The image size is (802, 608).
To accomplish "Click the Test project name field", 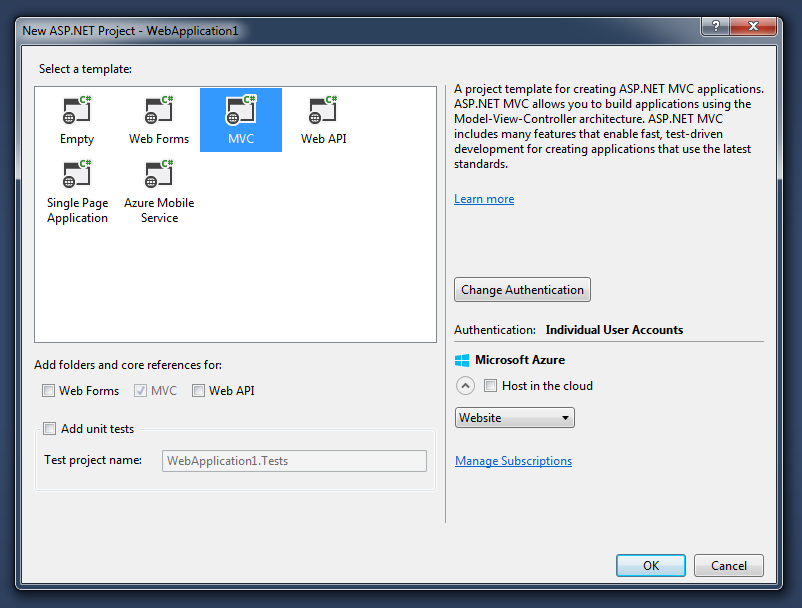I will click(x=294, y=461).
